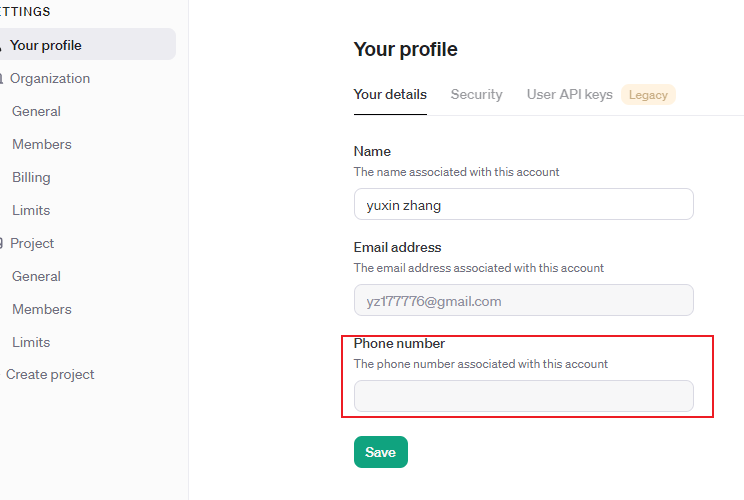
Task: Open General under Organization
Action: tap(36, 111)
